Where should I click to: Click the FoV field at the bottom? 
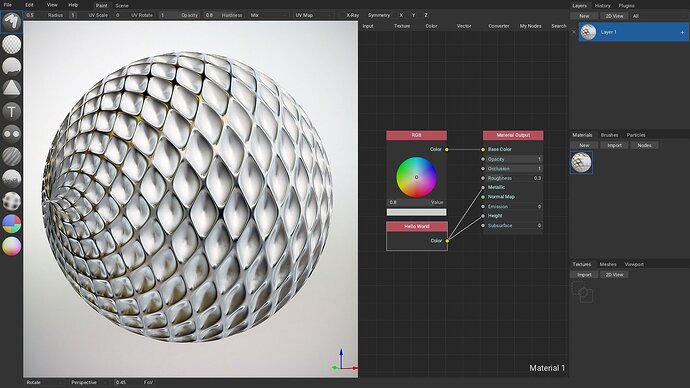tap(135, 382)
